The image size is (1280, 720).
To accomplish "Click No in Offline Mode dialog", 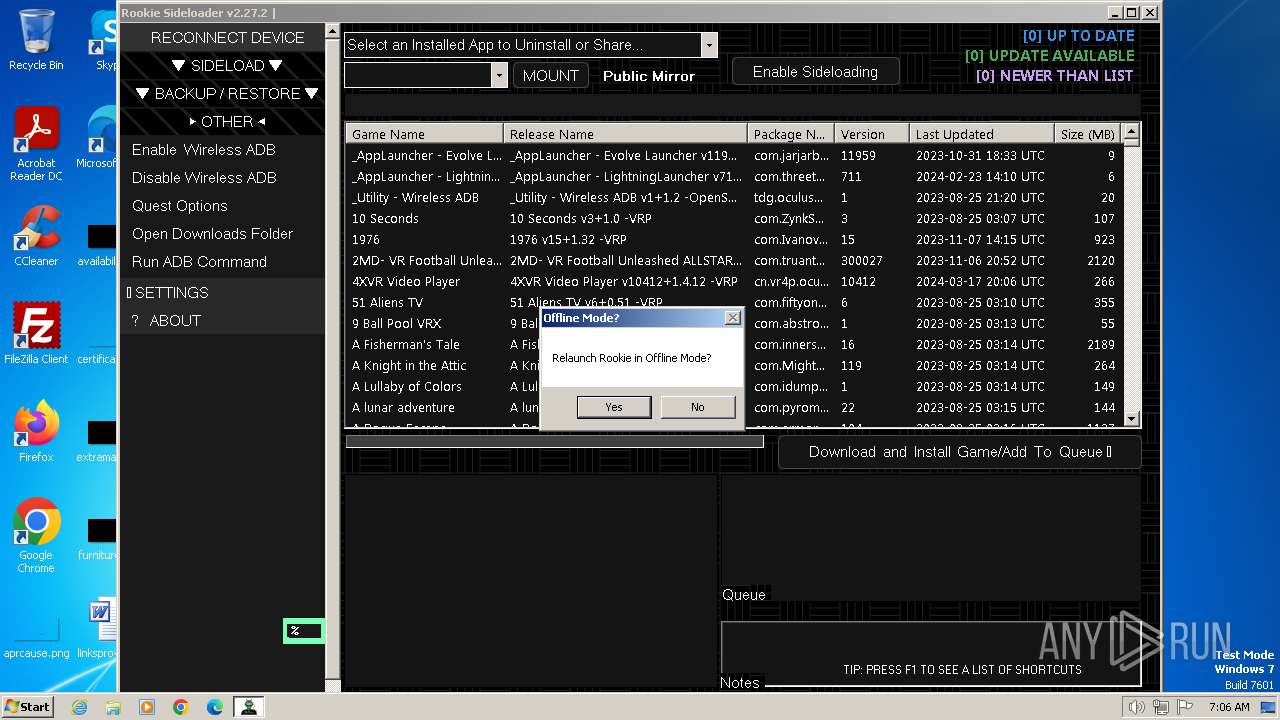I will (x=698, y=407).
